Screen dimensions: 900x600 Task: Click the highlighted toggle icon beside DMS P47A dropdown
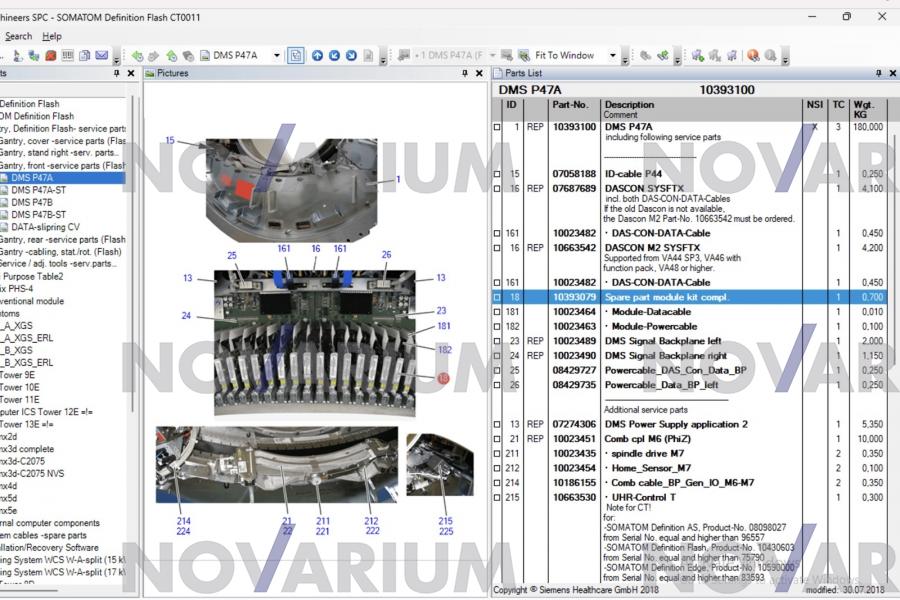coord(296,56)
